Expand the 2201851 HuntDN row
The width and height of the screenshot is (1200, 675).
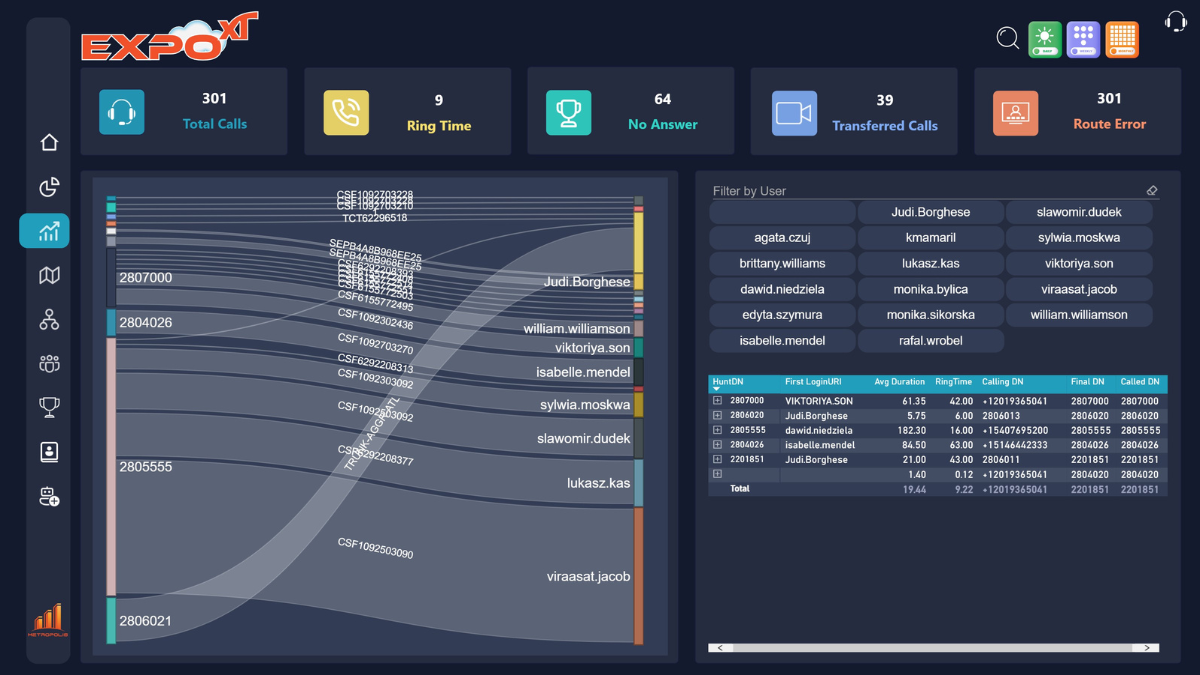point(717,460)
